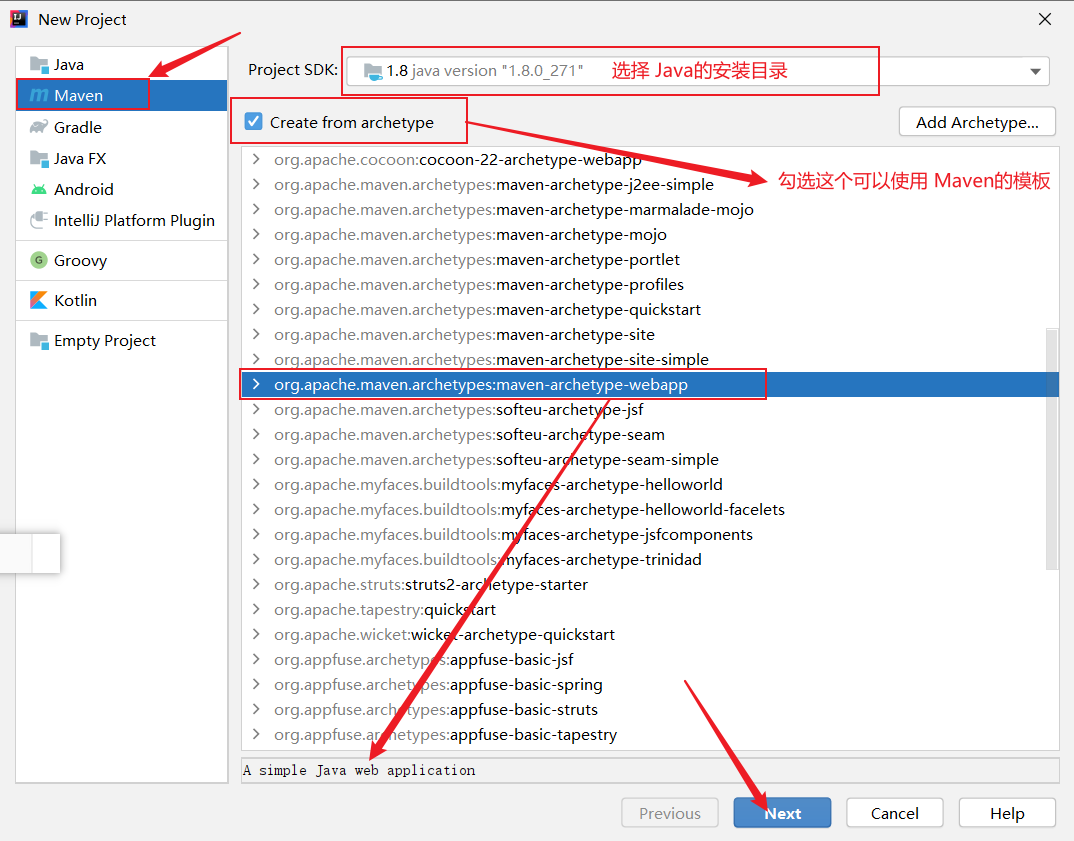
Task: Select Android in the project type list
Action: (121, 189)
